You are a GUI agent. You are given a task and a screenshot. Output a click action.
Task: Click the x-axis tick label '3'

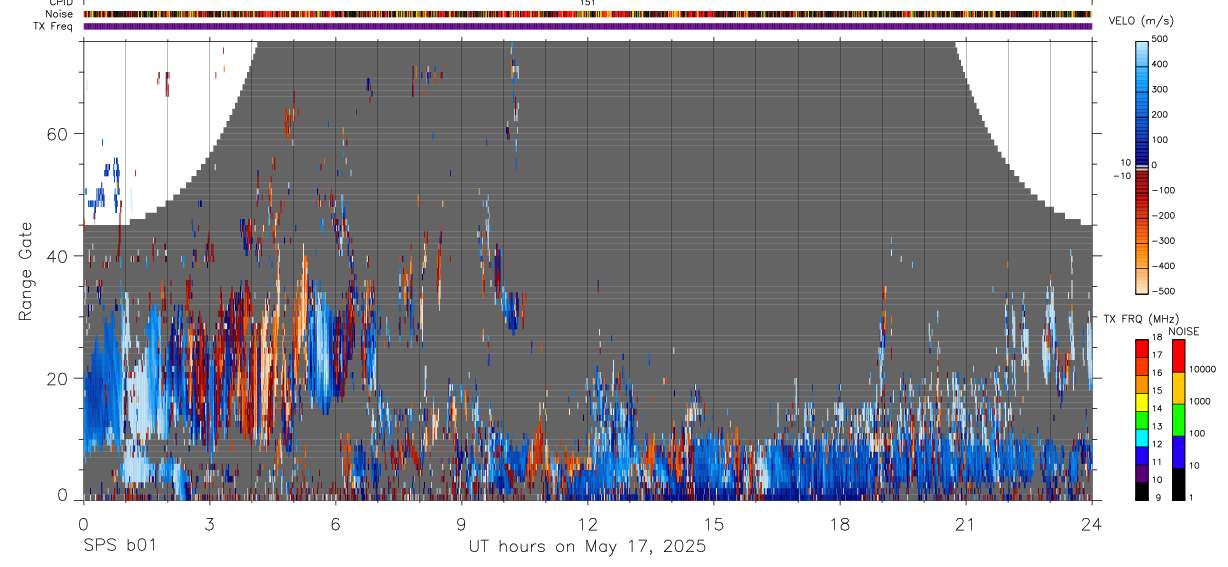209,523
